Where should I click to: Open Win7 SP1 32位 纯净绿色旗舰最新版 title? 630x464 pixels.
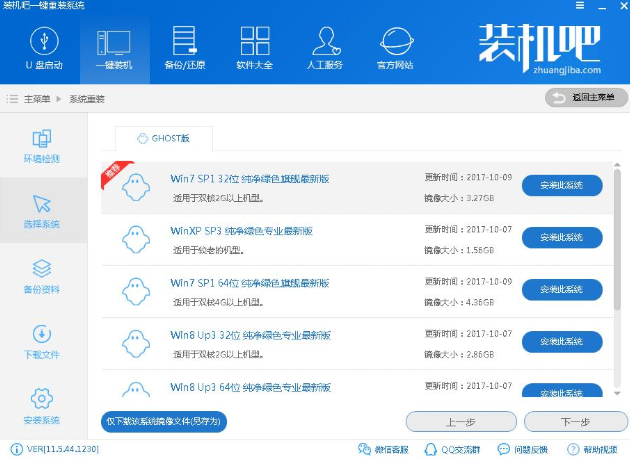(250, 179)
